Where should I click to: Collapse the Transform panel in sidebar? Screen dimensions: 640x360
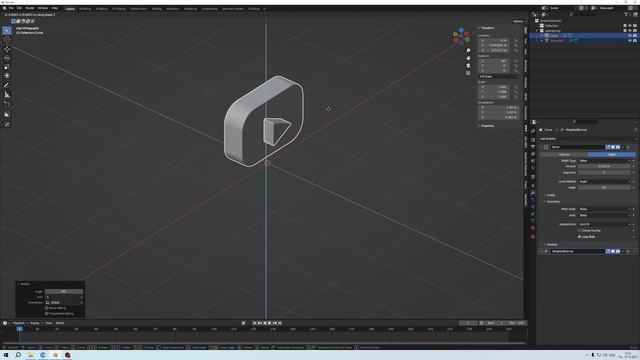(x=487, y=28)
